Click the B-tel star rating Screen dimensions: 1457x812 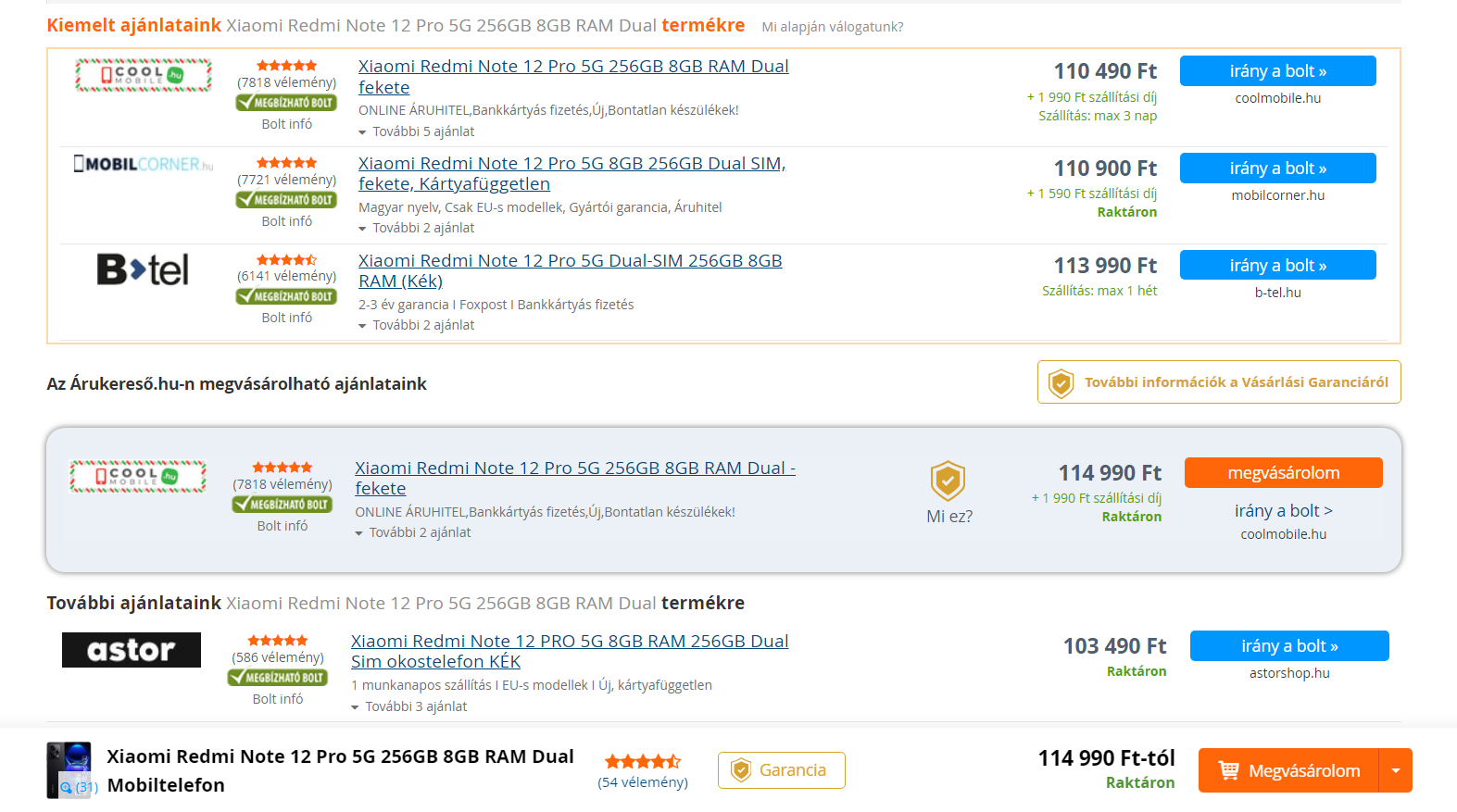coord(286,260)
